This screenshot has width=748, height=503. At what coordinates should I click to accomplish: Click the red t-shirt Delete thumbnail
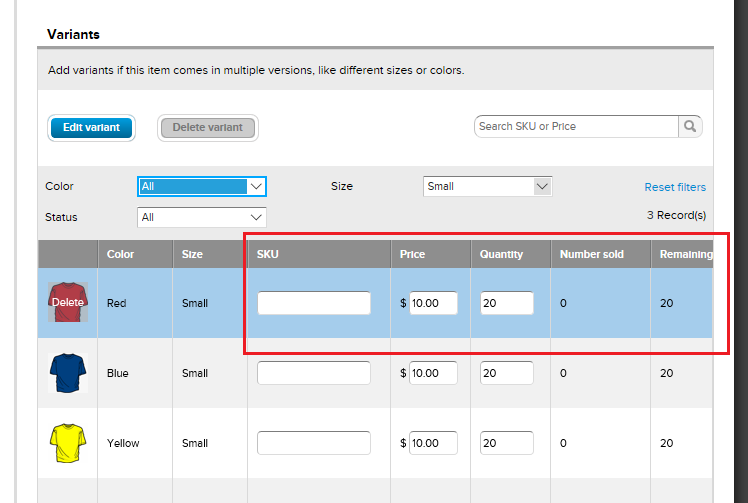click(x=68, y=302)
